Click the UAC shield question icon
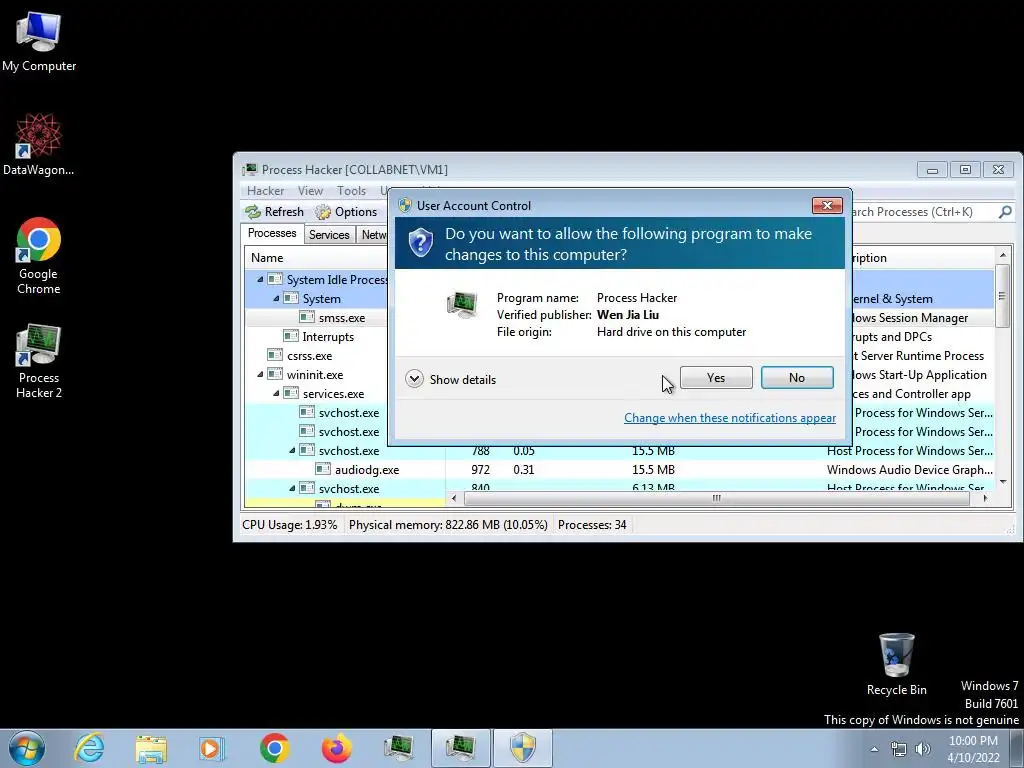Screen dimensions: 1024x768 pyautogui.click(x=421, y=242)
